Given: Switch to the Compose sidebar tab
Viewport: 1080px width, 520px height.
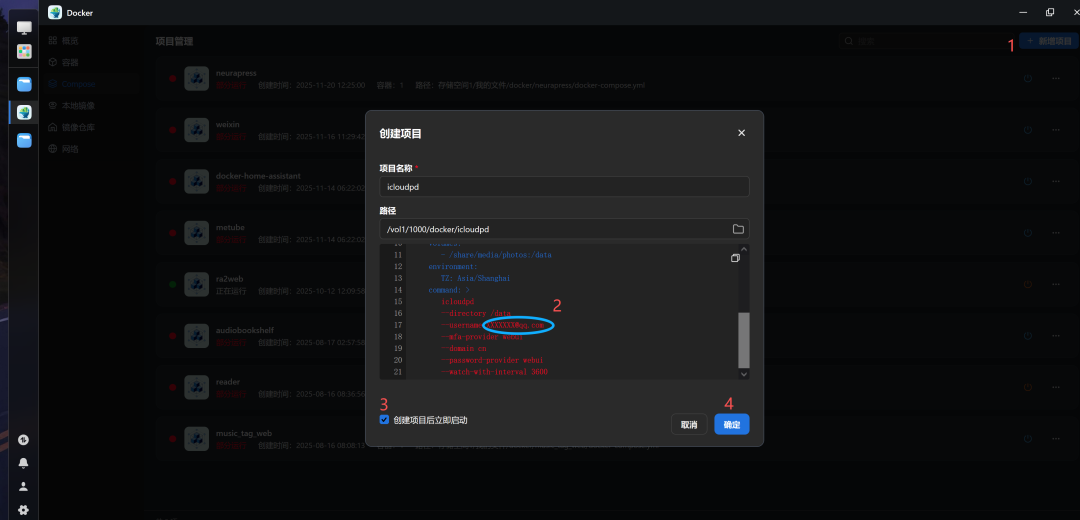Looking at the screenshot, I should (78, 84).
